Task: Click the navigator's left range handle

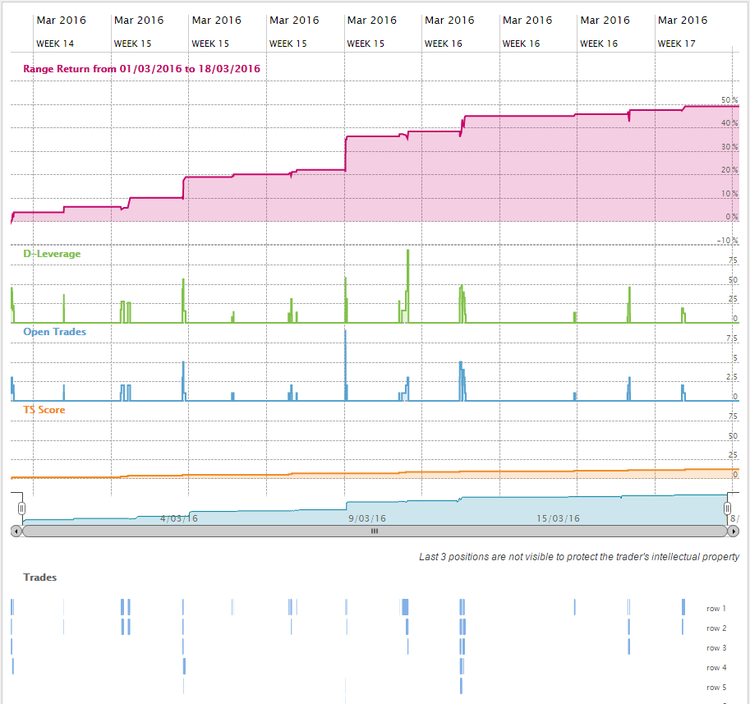Action: pos(21,509)
